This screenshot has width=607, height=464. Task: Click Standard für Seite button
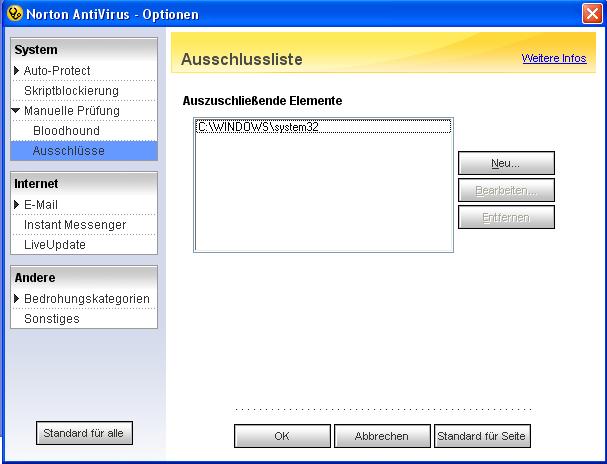point(482,437)
